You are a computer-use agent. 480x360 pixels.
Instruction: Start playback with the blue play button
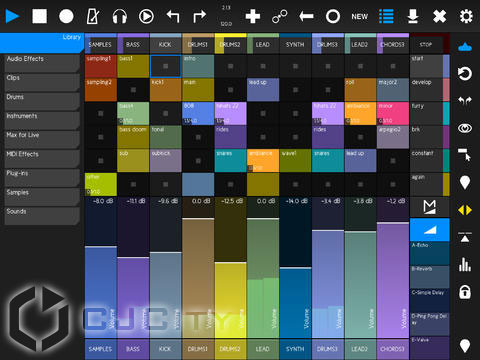click(x=13, y=16)
